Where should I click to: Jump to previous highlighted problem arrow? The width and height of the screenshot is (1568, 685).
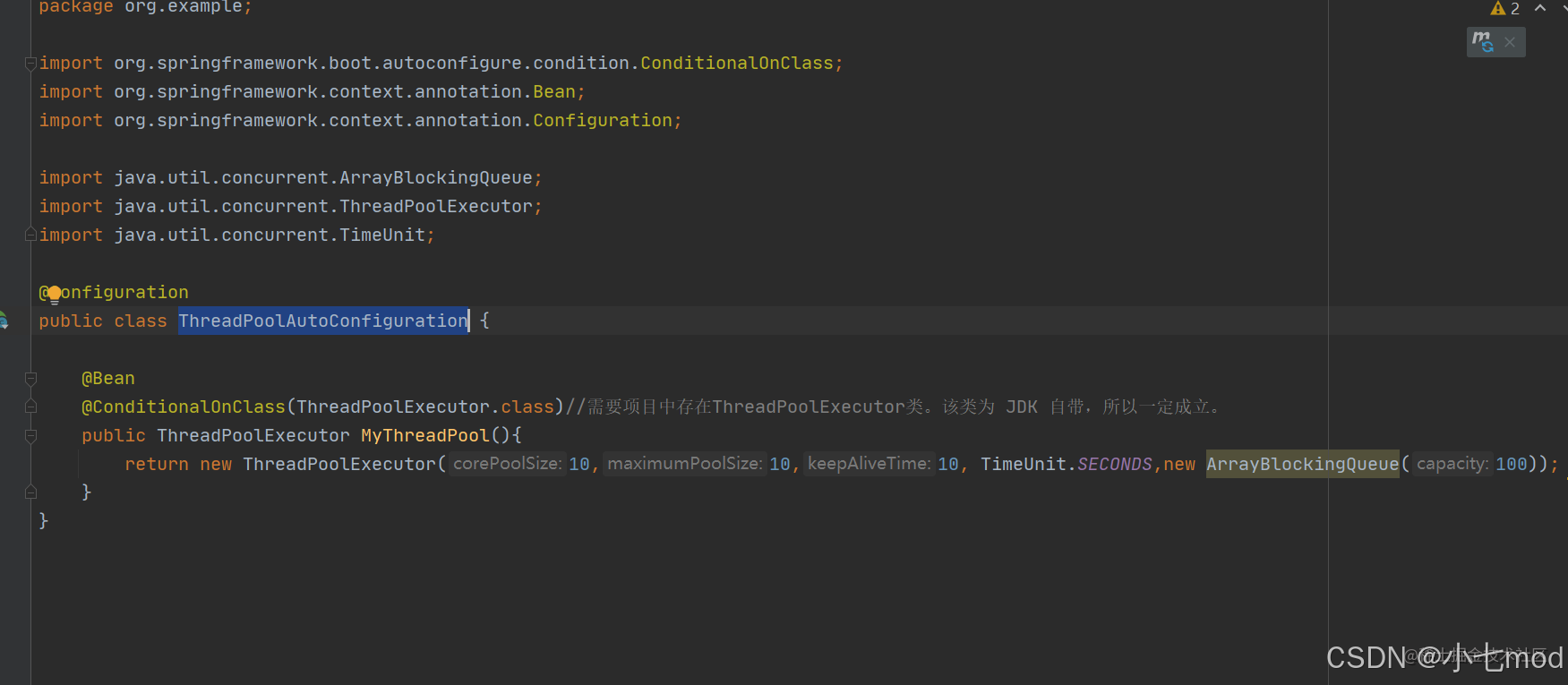point(1540,8)
